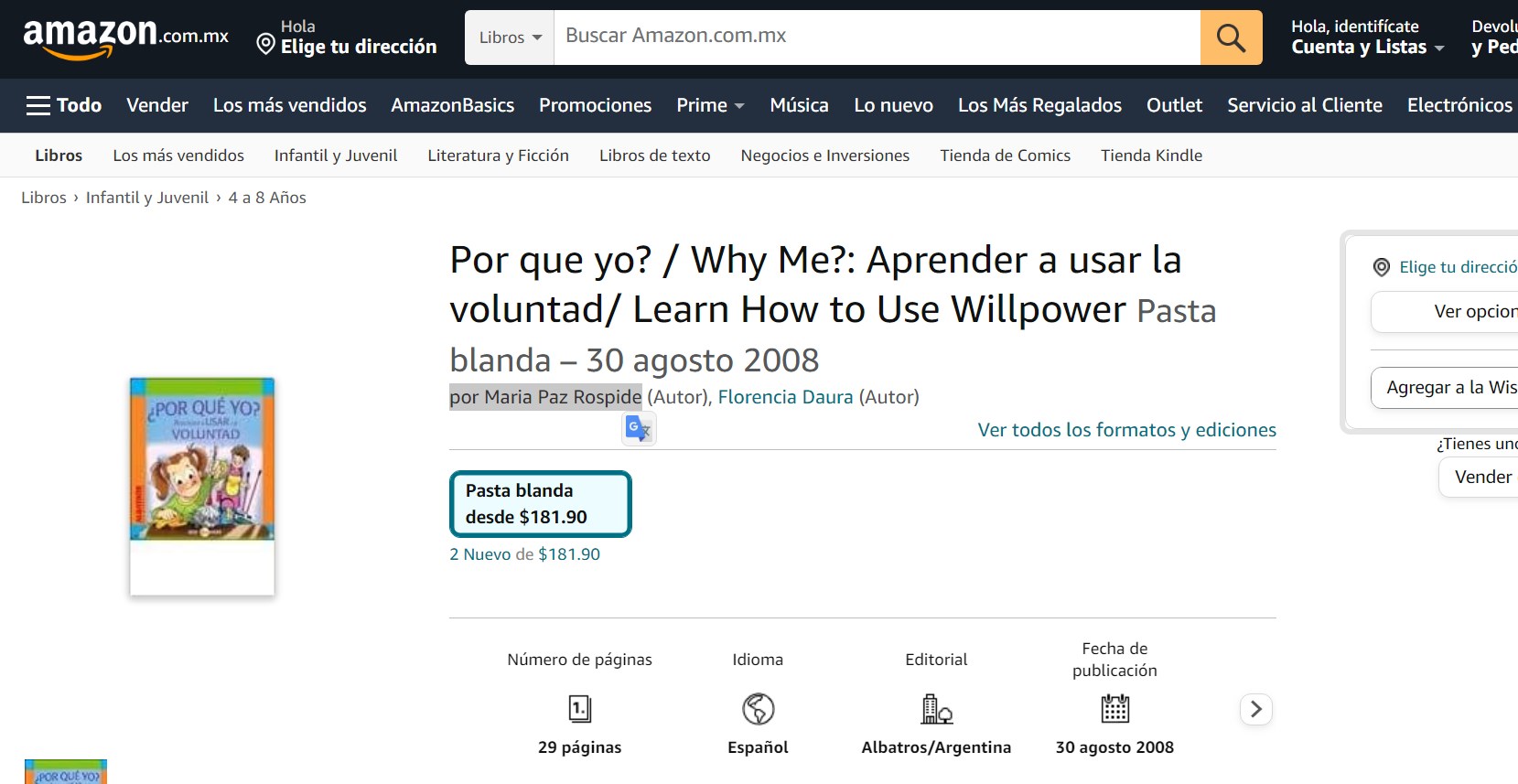Click the Ver opciones button
Screen dimensions: 1518x784
(x=1445, y=312)
